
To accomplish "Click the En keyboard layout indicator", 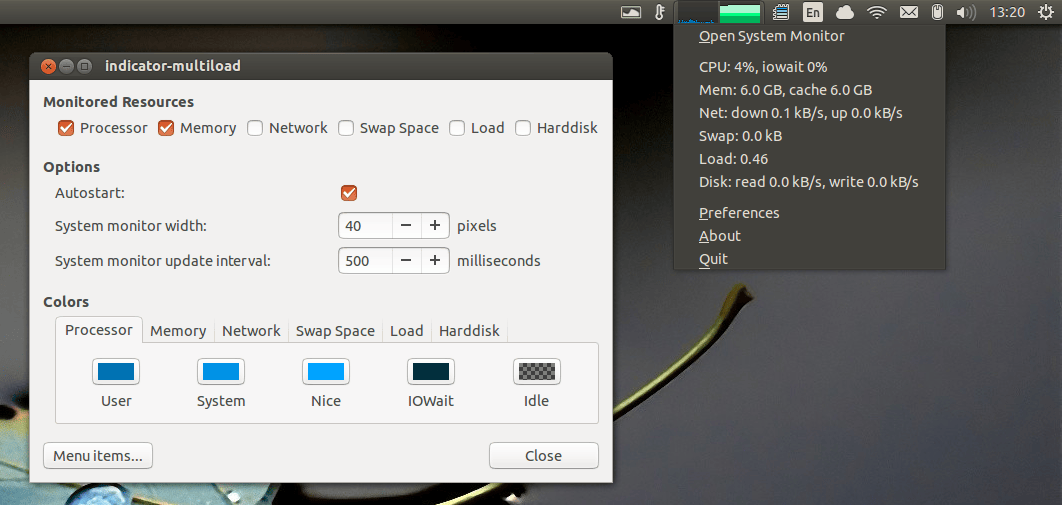I will (813, 13).
